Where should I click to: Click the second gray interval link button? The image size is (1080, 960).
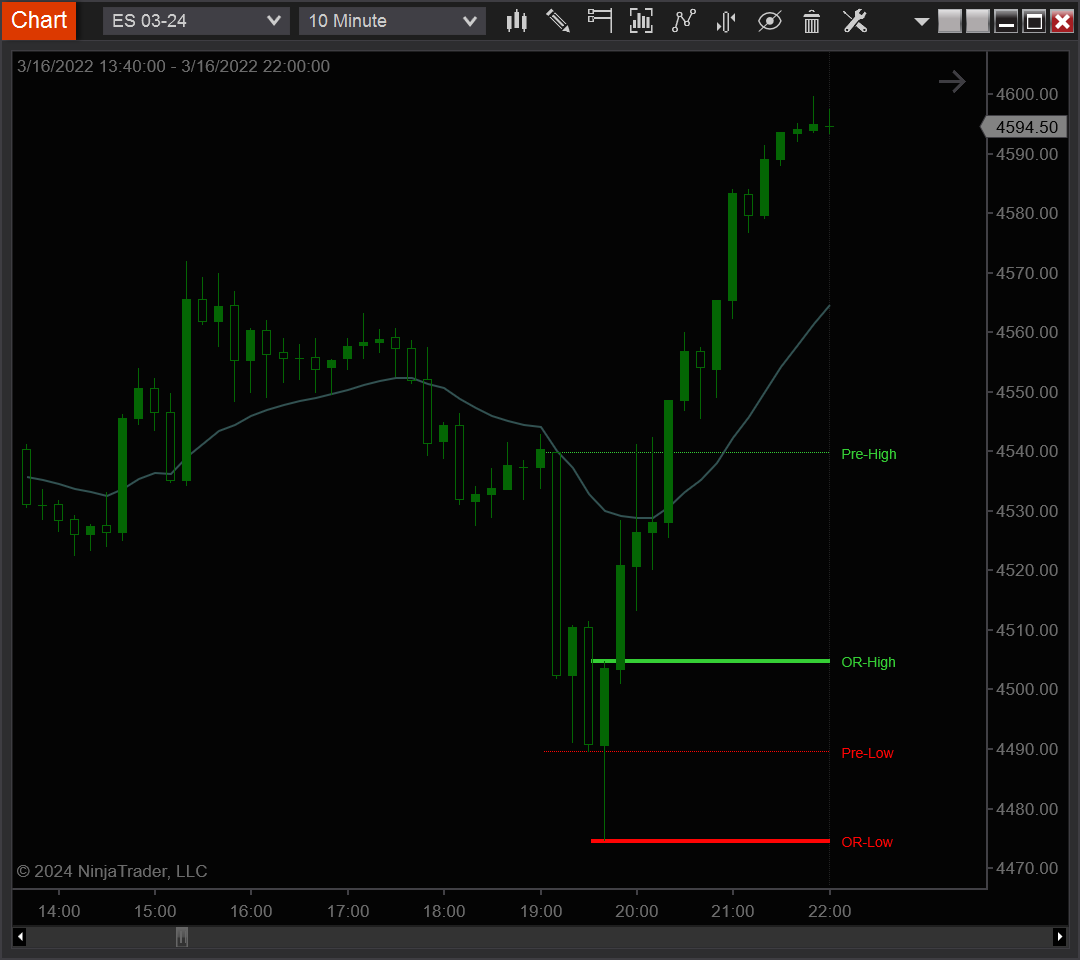(x=978, y=21)
